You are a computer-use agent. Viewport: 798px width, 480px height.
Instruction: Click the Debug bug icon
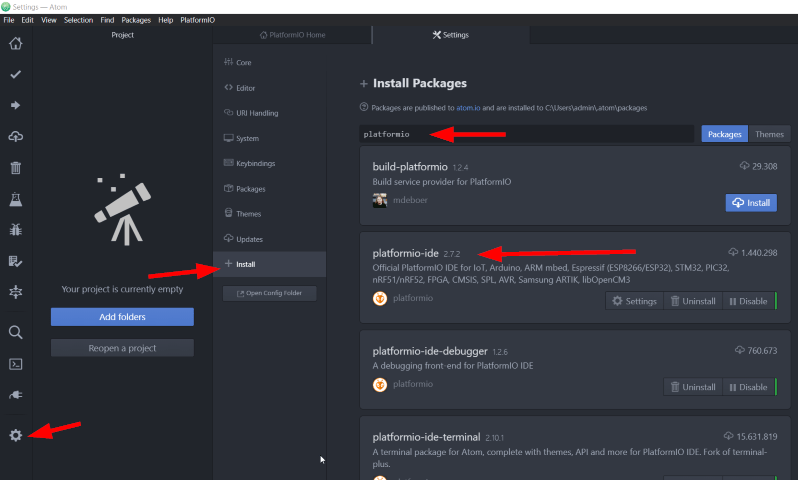(16, 230)
